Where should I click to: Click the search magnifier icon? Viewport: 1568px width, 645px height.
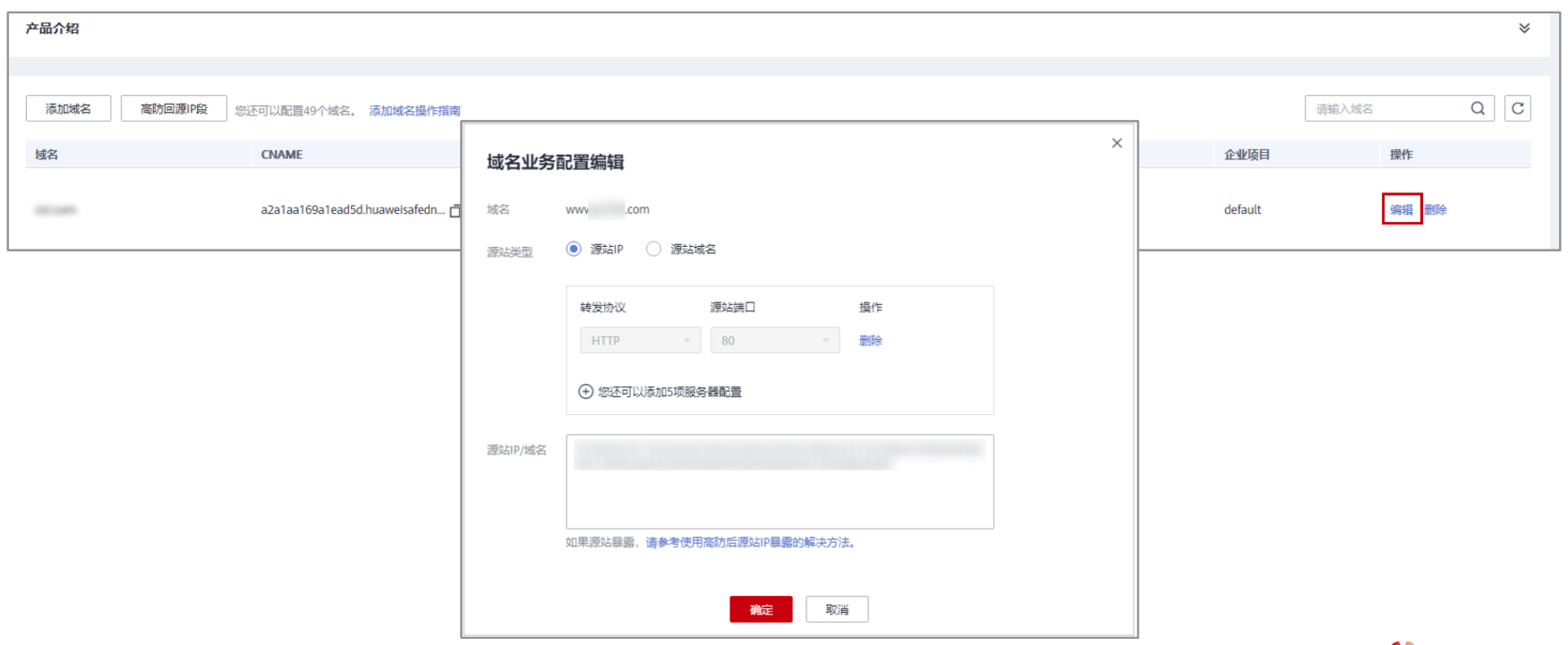1478,108
